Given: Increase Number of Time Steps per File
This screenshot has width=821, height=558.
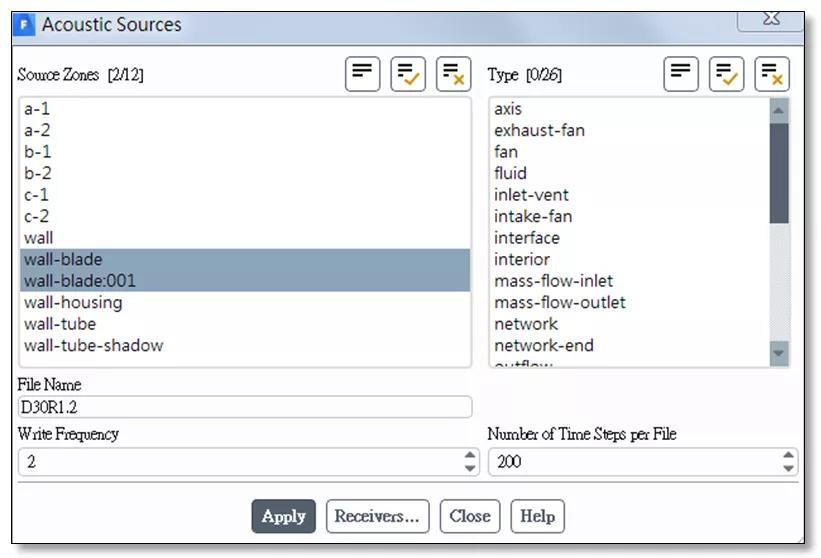Looking at the screenshot, I should (x=789, y=456).
